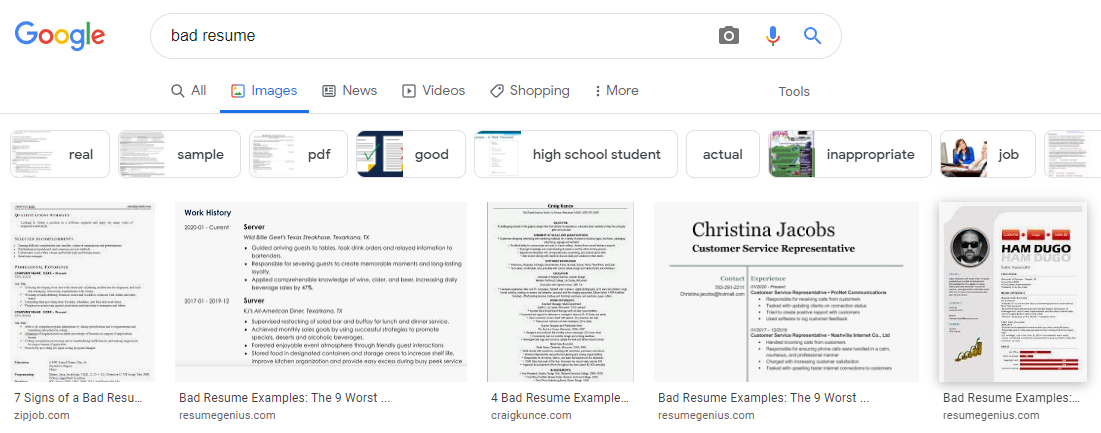Viewport: 1101px width, 433px height.
Task: Filter results by 'real' chip
Action: tap(60, 154)
